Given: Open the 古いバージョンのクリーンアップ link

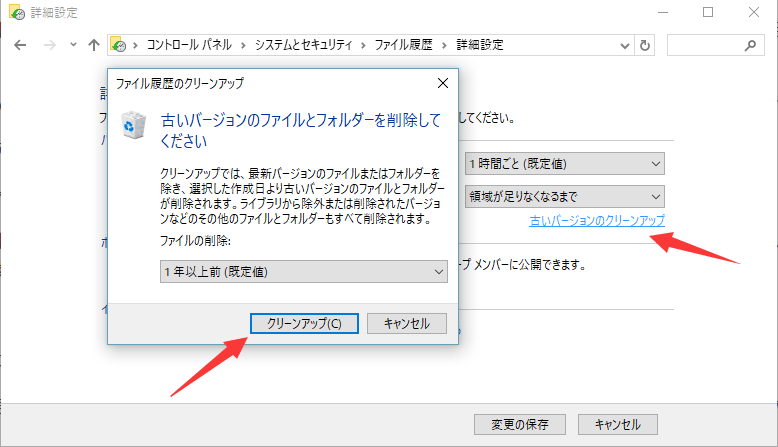Looking at the screenshot, I should [x=597, y=220].
